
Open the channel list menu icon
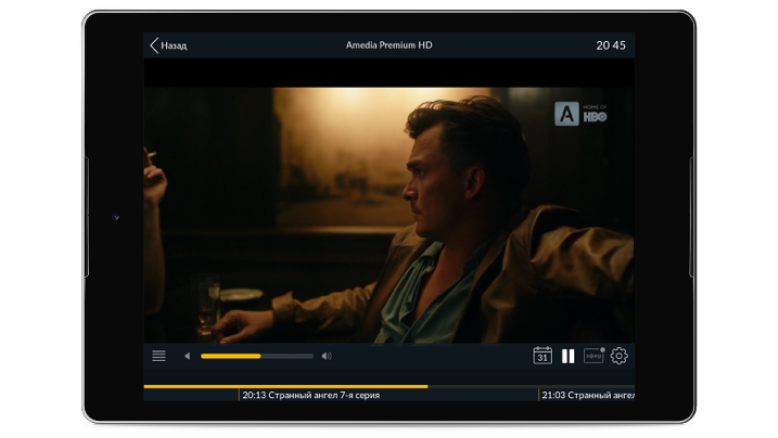coord(159,356)
